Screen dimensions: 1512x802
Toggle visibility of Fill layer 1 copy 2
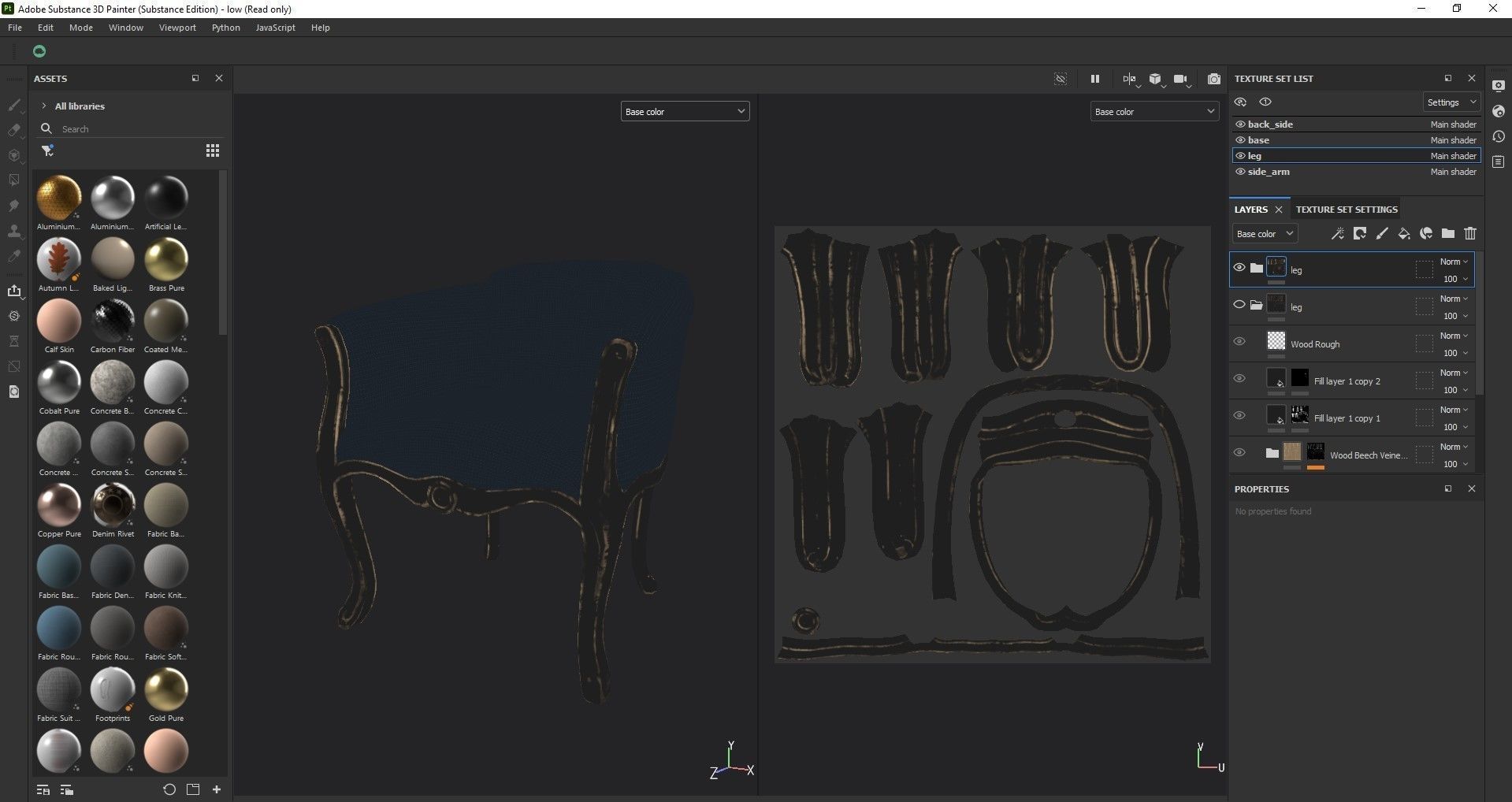1239,379
